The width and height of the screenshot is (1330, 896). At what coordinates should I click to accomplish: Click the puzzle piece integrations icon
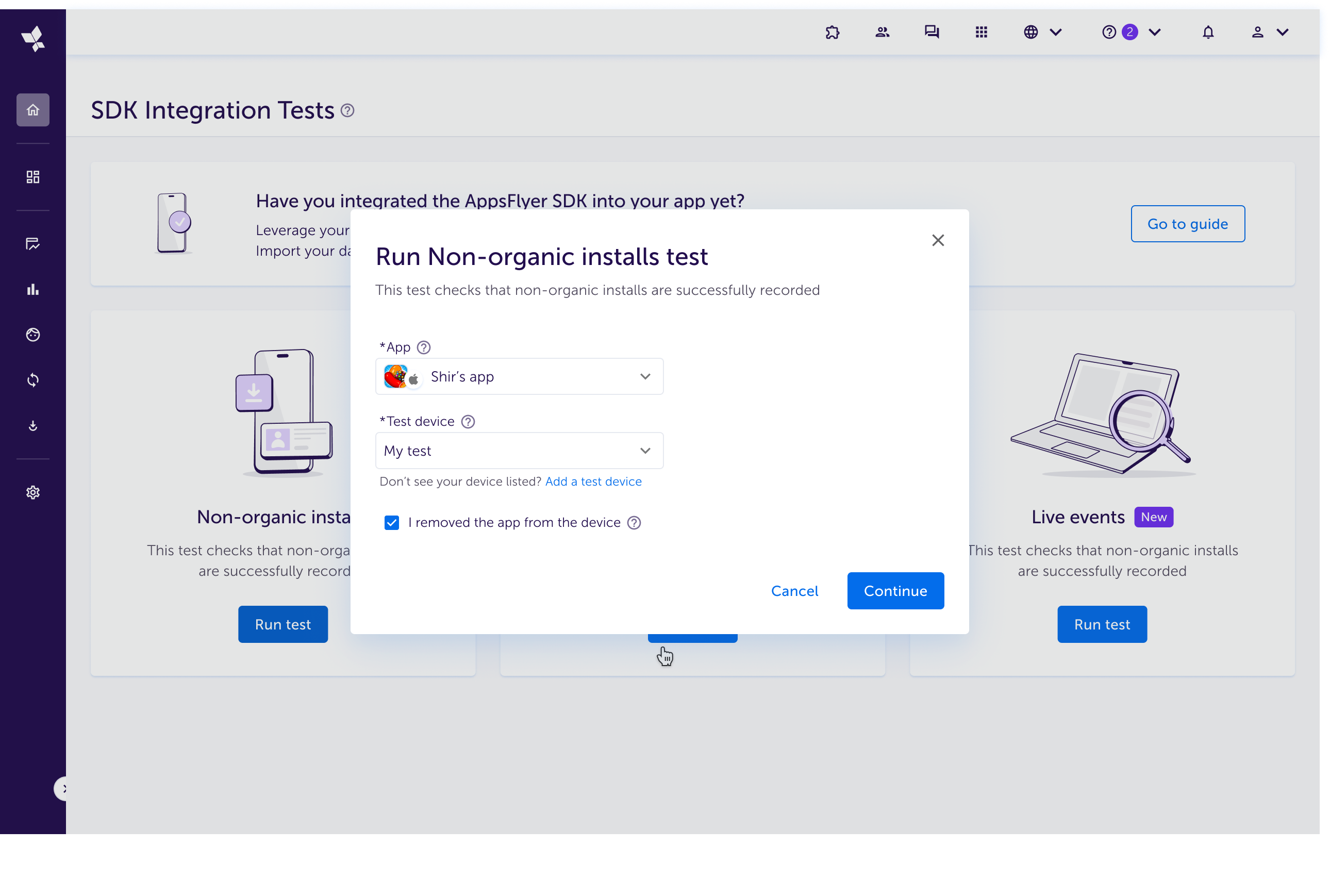[833, 32]
